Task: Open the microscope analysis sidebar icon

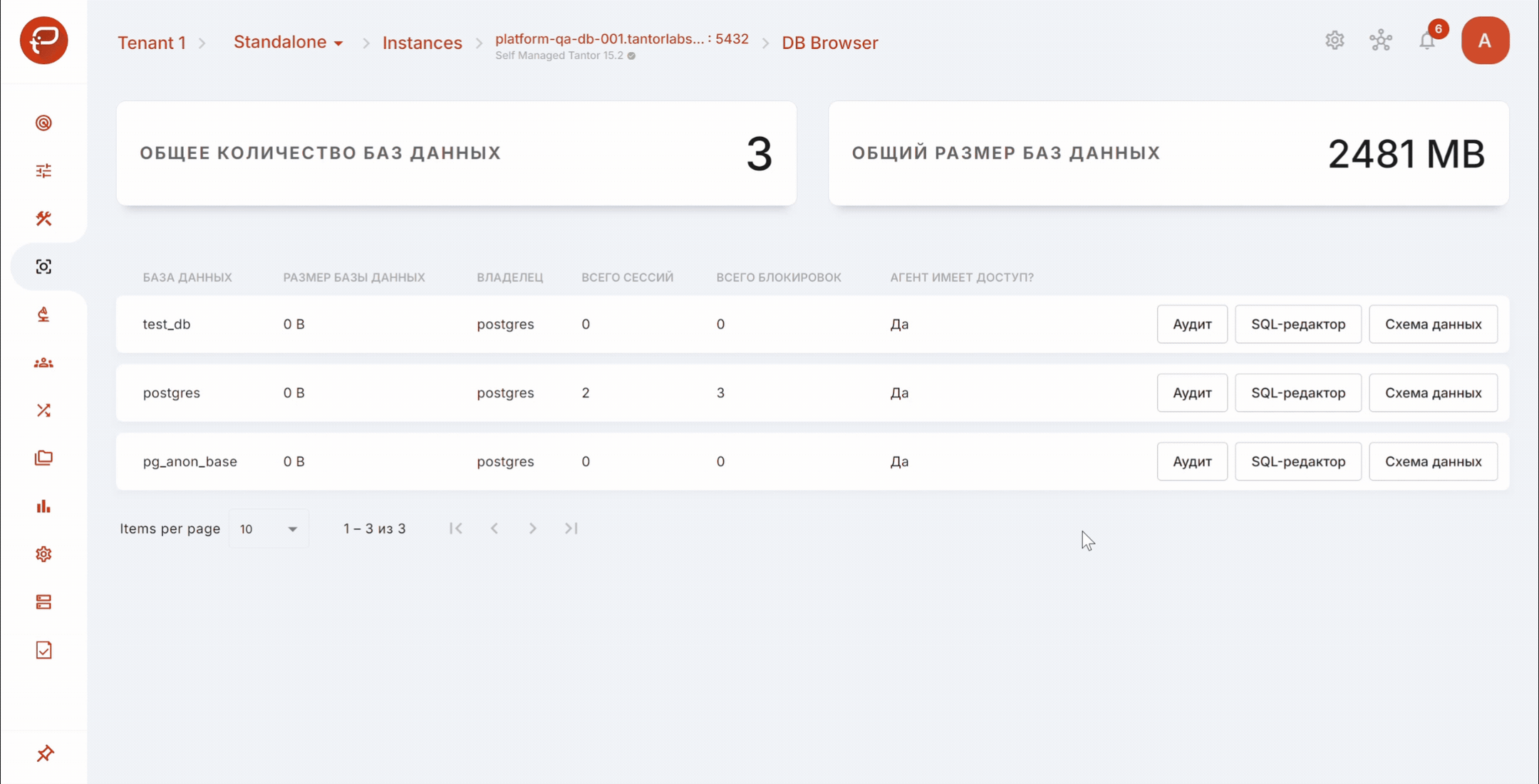Action: pyautogui.click(x=43, y=315)
